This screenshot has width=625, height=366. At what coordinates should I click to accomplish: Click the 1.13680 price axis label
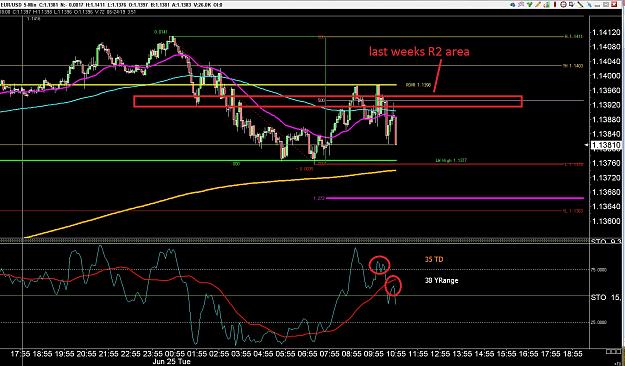(606, 192)
